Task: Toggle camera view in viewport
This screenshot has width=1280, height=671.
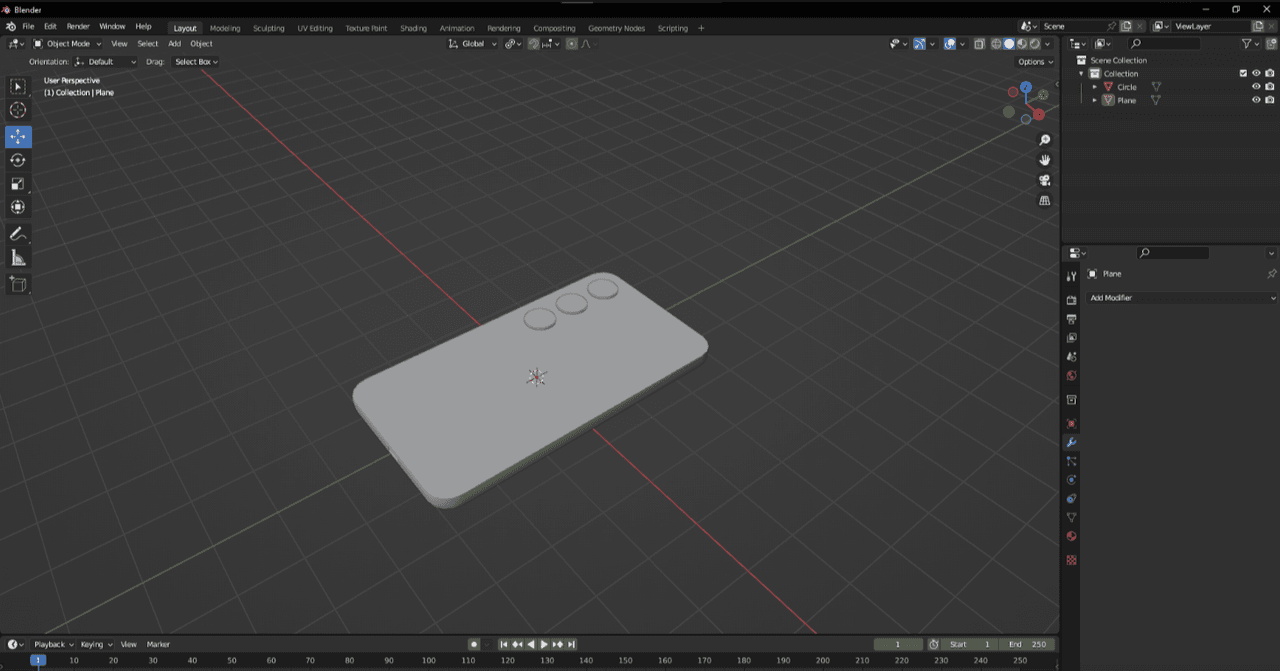Action: click(x=1045, y=180)
